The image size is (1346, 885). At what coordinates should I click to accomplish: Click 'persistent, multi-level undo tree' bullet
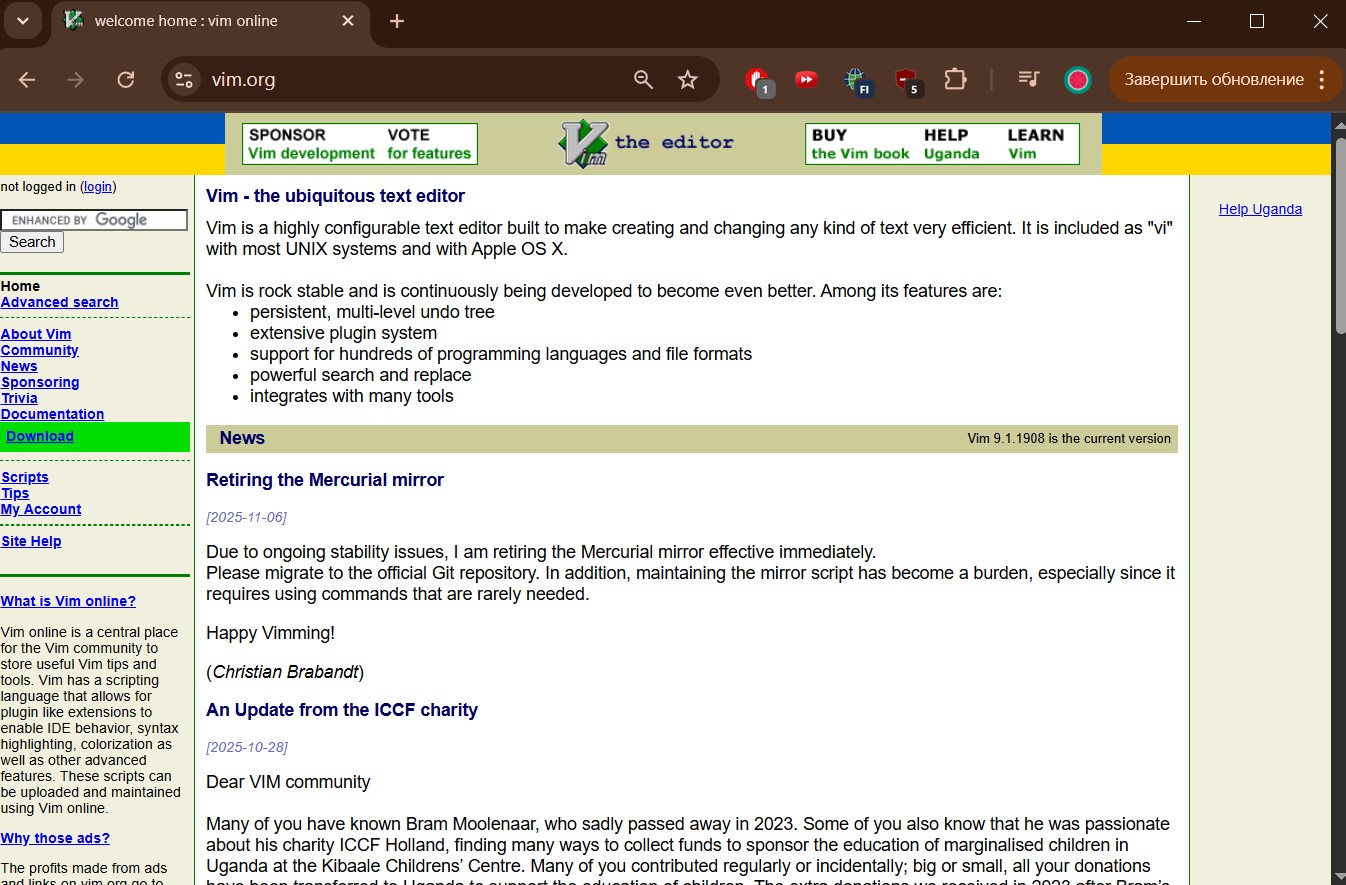(372, 312)
